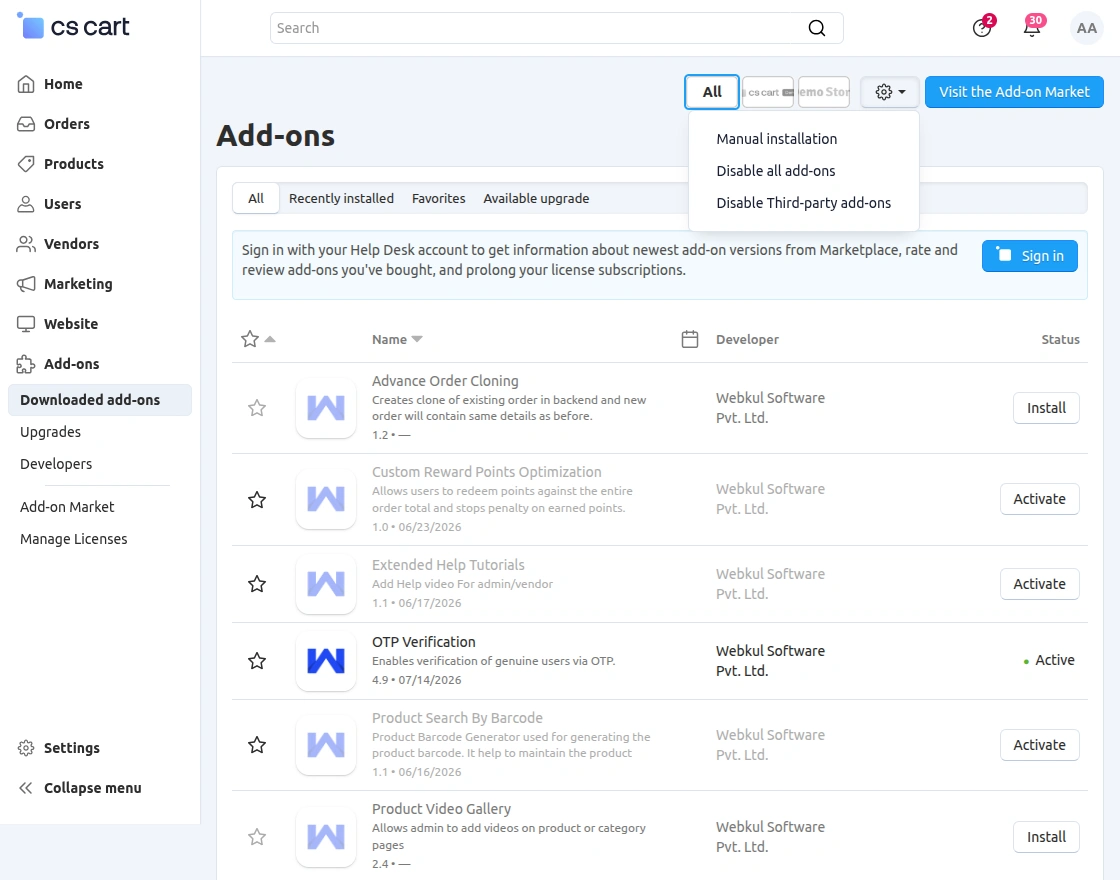Favorite Custom Reward Points Optimization star
The image size is (1120, 880).
[257, 500]
